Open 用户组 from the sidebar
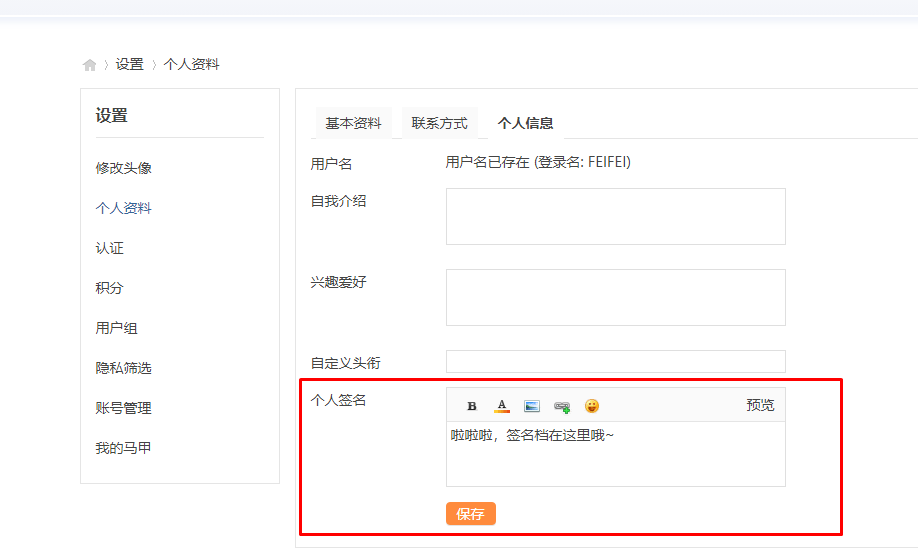The height and width of the screenshot is (552, 918). point(116,328)
